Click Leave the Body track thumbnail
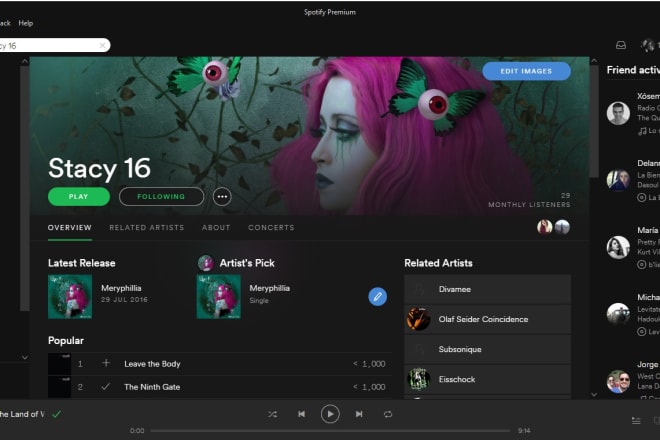Image resolution: width=660 pixels, height=440 pixels. pyautogui.click(x=59, y=364)
